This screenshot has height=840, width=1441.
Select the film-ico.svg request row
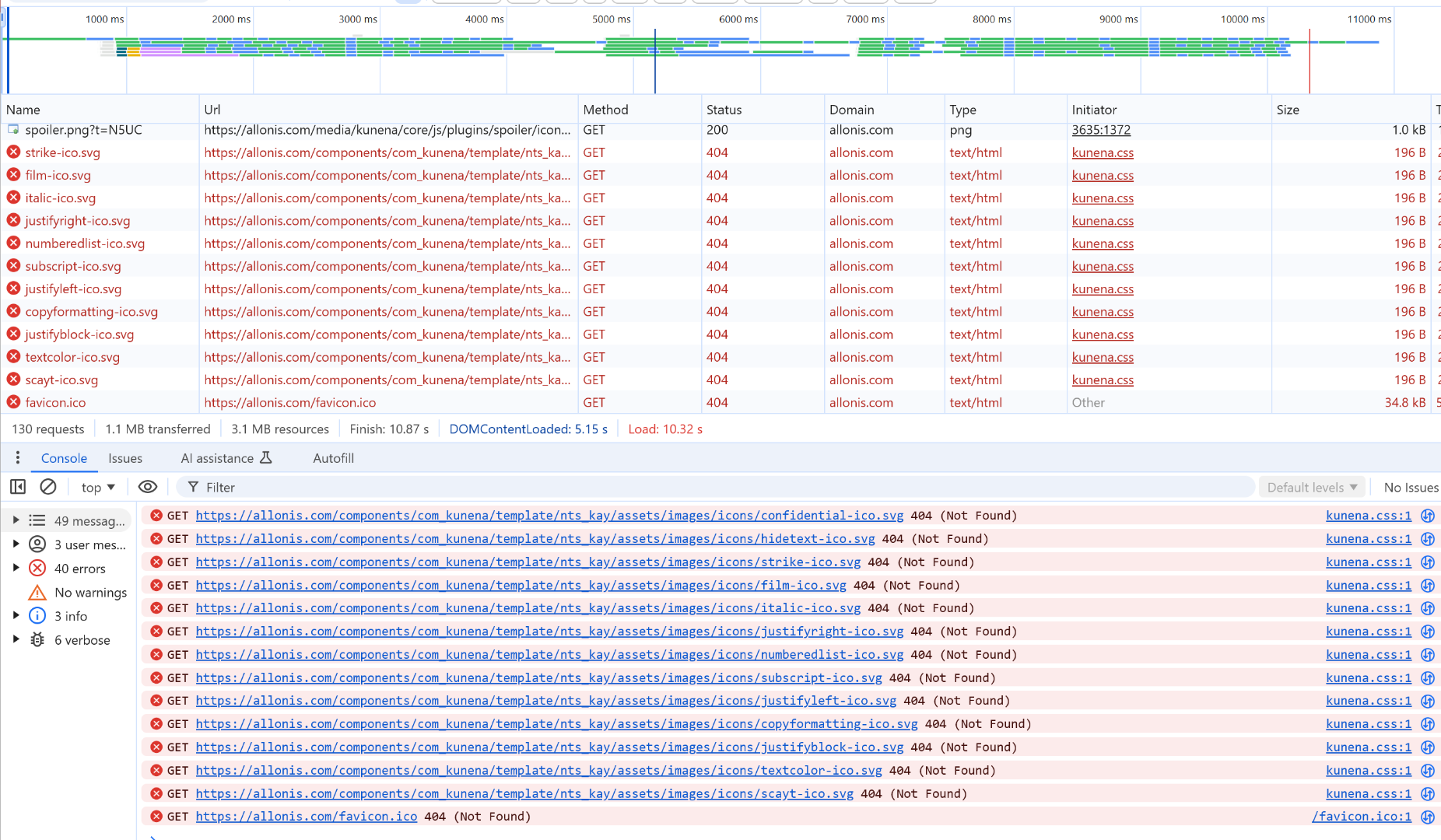tap(720, 176)
